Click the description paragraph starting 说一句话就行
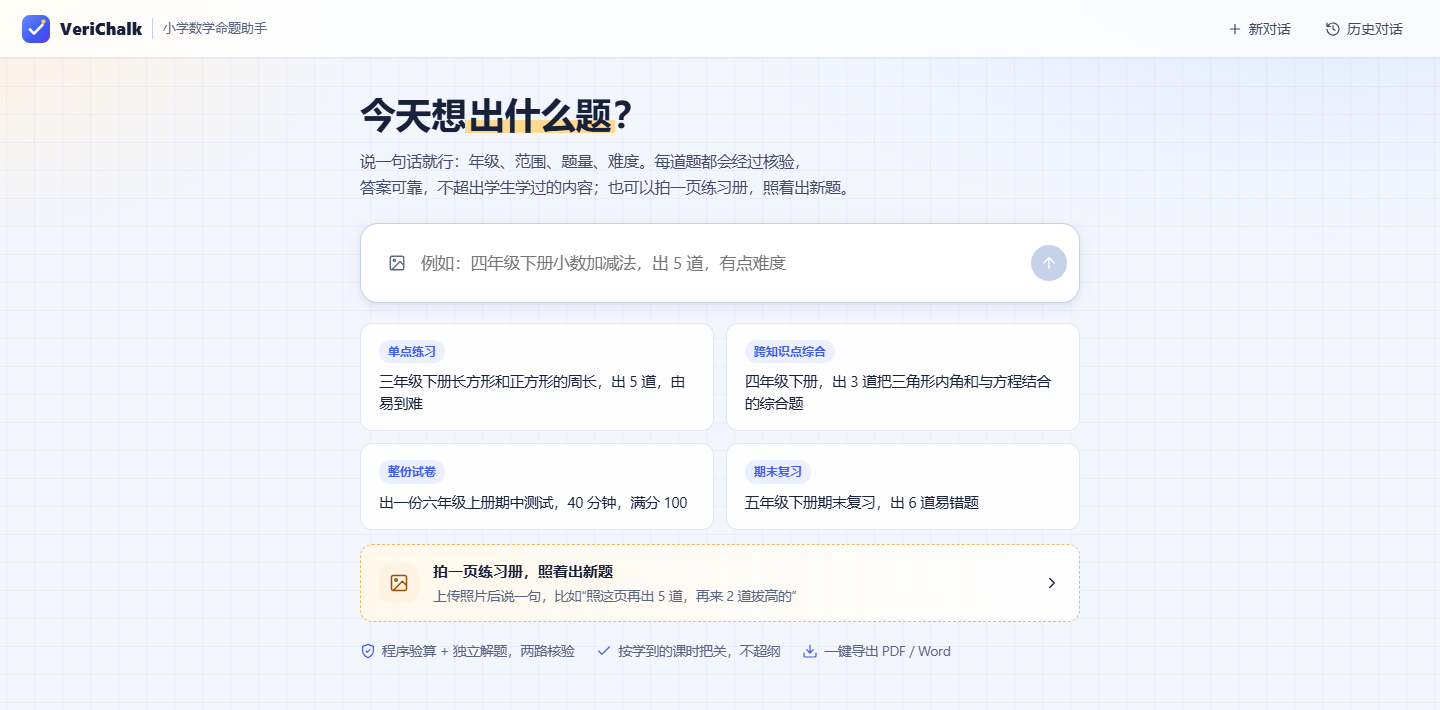1440x710 pixels. [x=606, y=174]
